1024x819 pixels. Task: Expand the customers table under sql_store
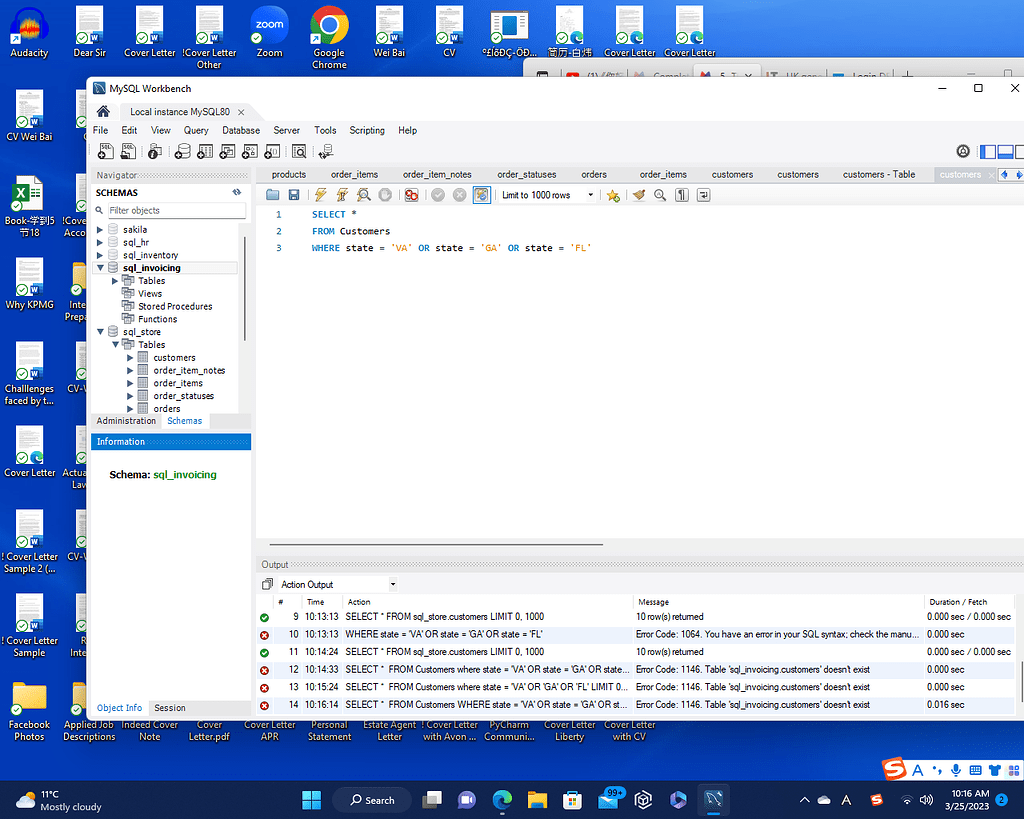(128, 357)
